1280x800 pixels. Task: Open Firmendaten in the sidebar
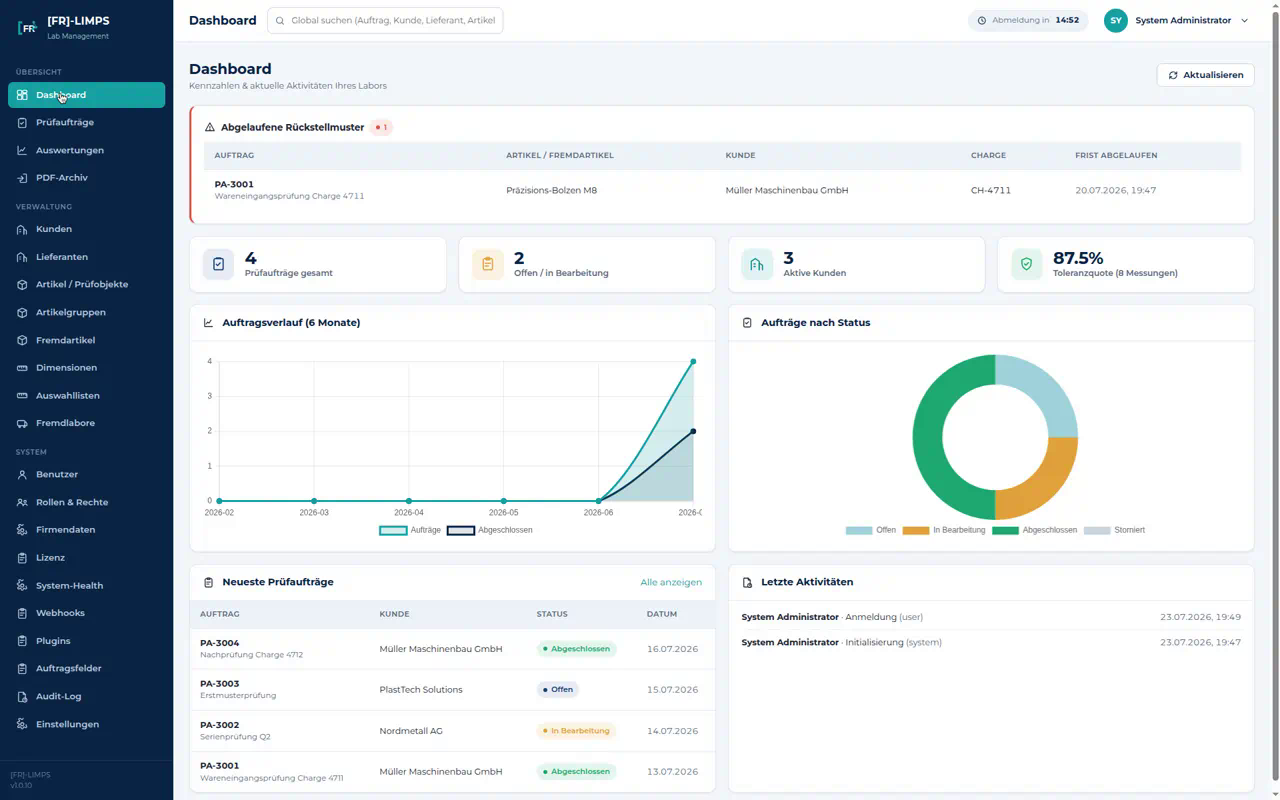tap(87, 530)
